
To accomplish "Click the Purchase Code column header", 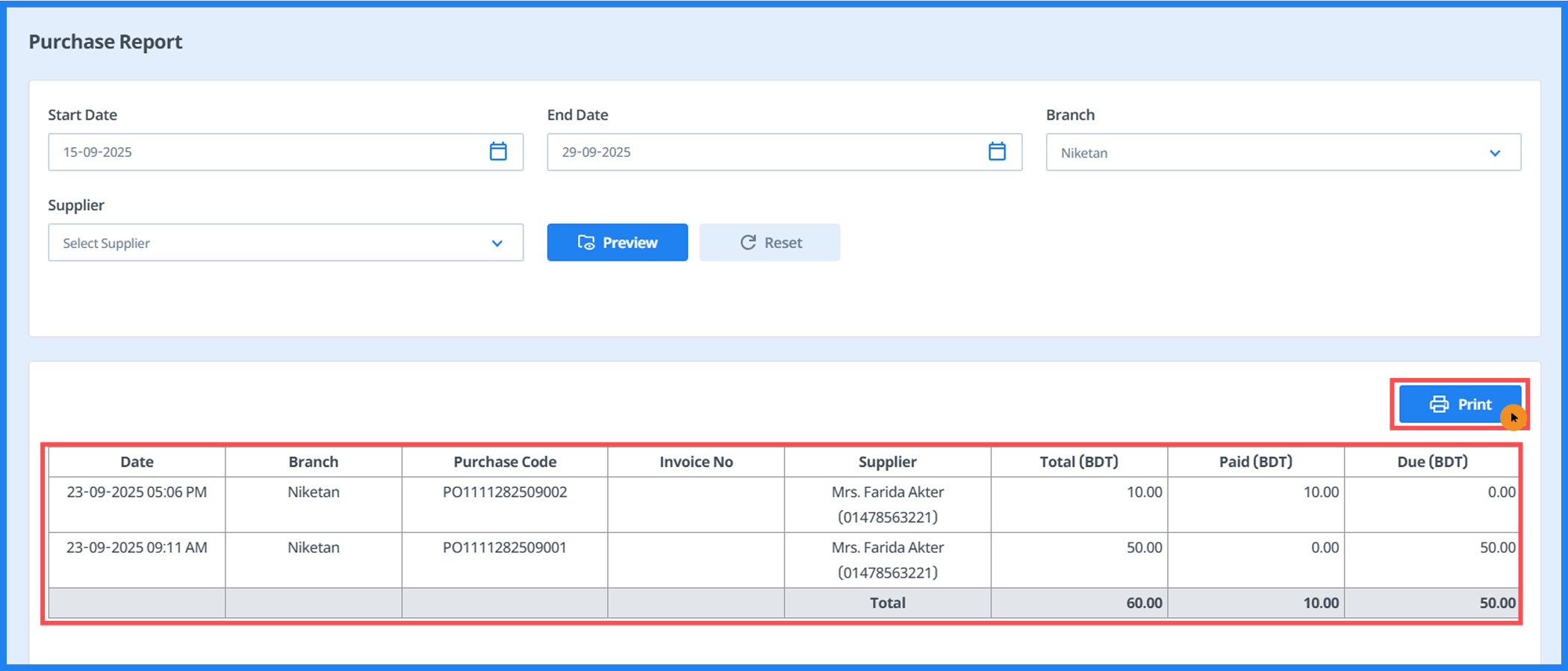I will click(505, 462).
